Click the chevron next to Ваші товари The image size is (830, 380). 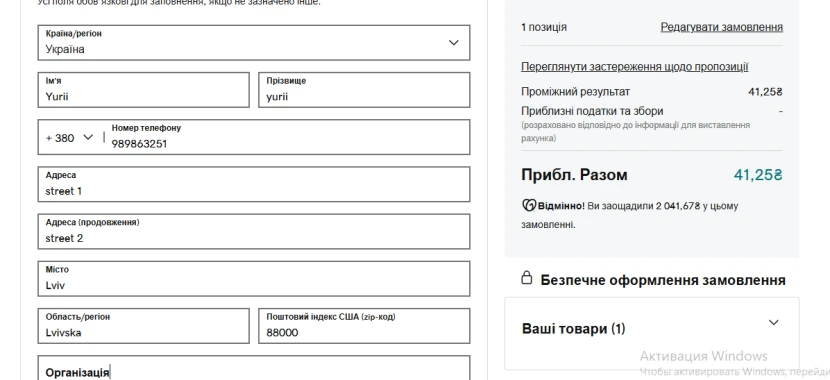[773, 322]
